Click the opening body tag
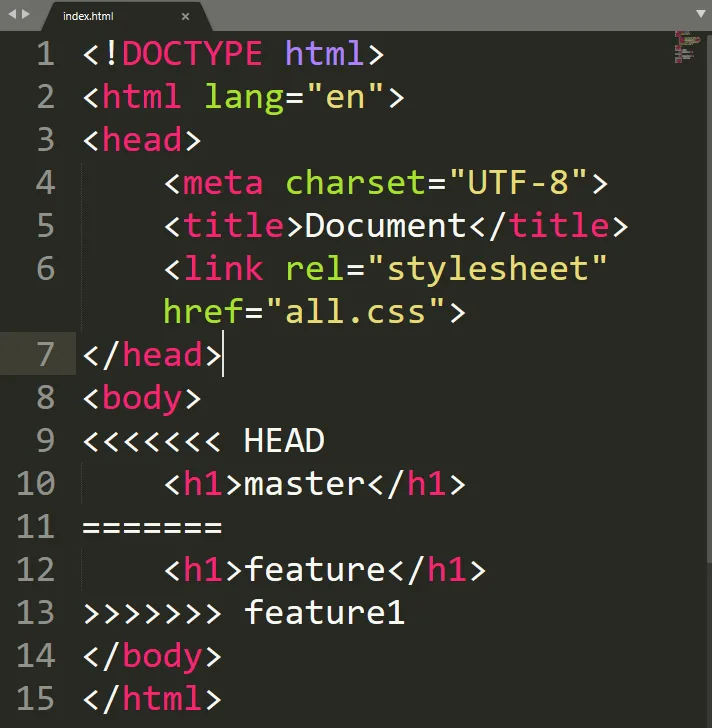The image size is (712, 728). click(142, 398)
